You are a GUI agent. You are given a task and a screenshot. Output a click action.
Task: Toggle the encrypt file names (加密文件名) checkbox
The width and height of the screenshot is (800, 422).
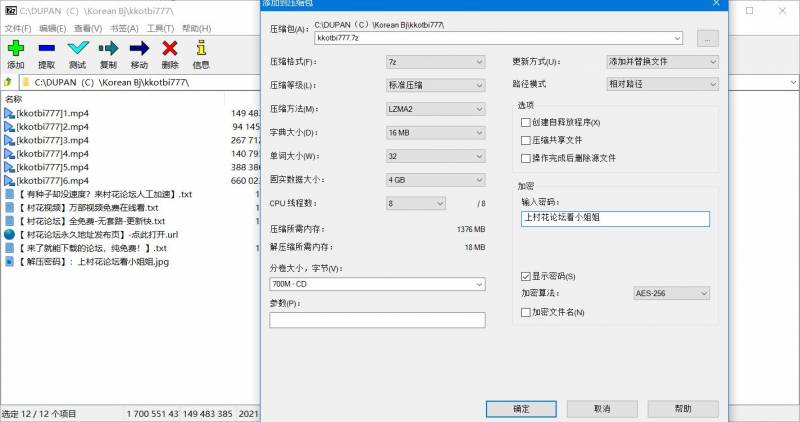click(x=526, y=313)
